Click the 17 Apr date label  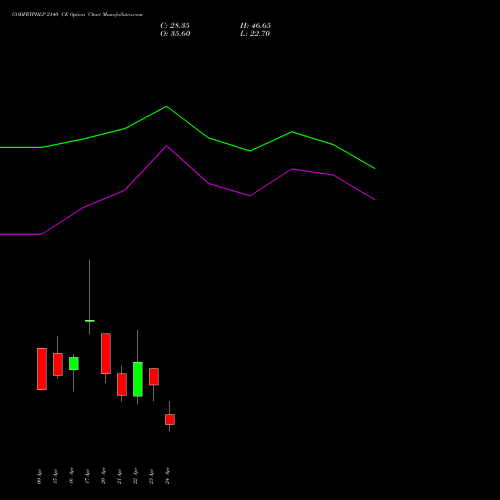point(87,477)
